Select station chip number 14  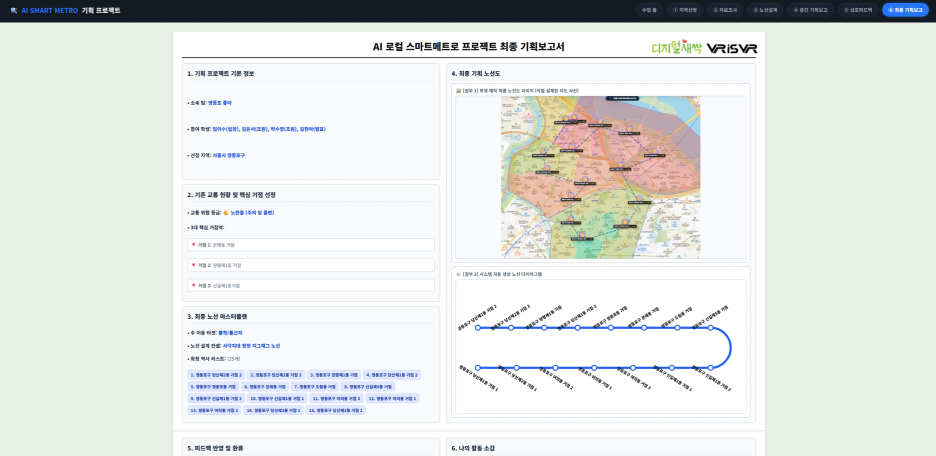273,410
